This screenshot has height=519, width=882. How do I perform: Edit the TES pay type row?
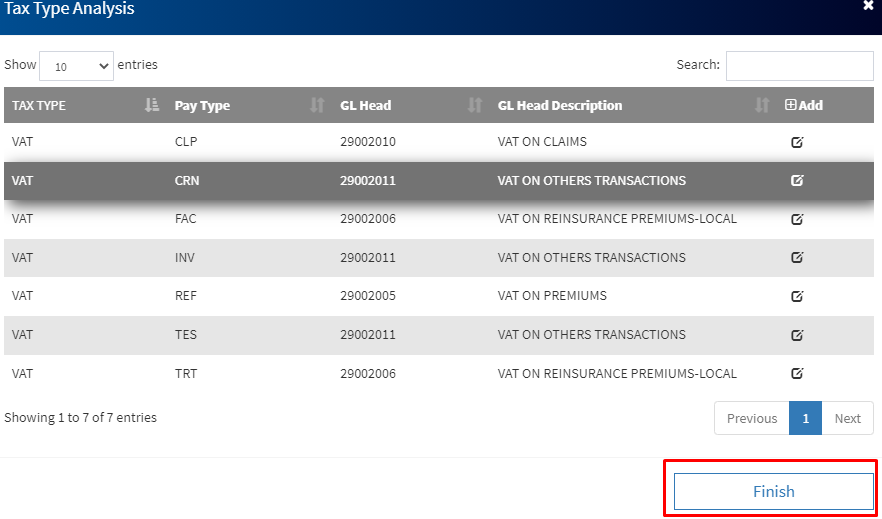point(797,335)
